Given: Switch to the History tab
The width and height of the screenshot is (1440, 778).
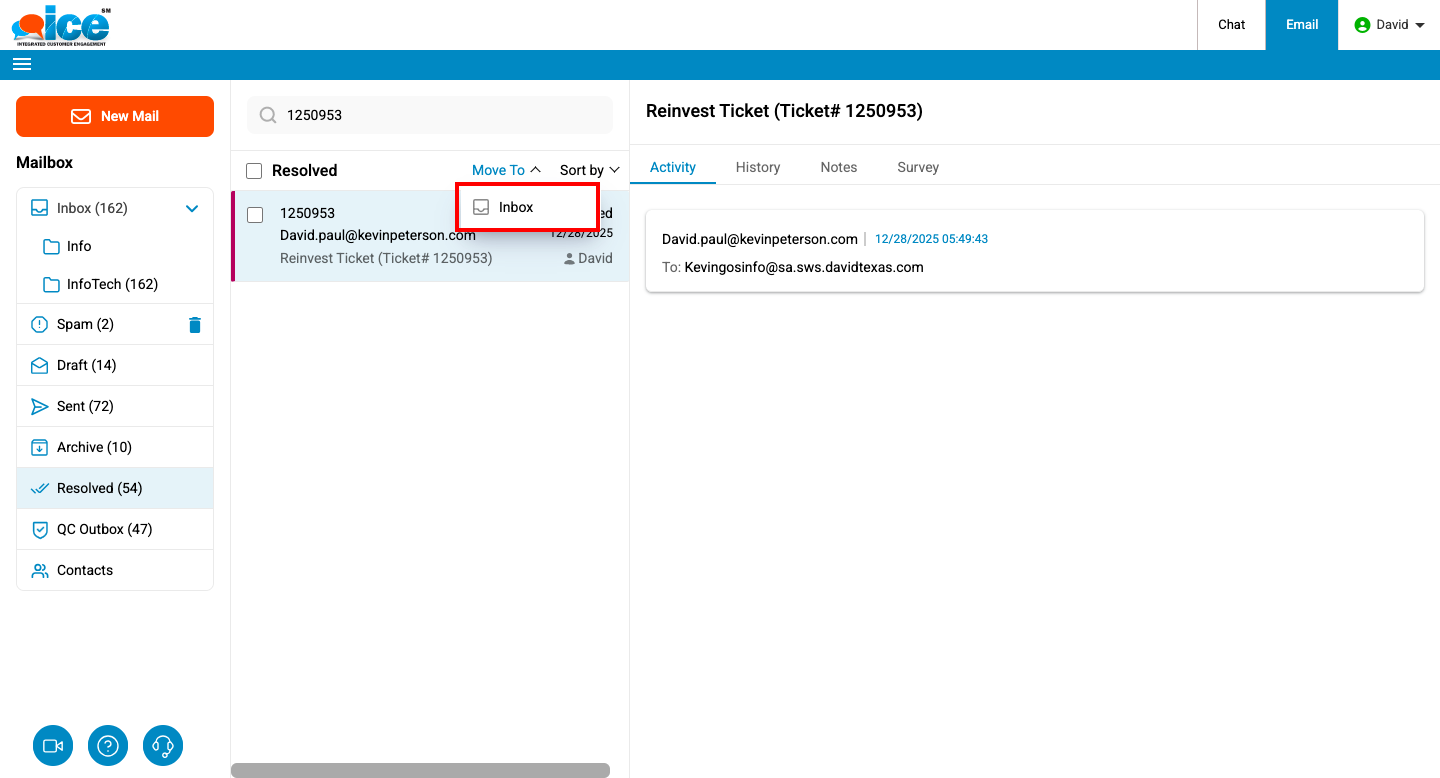Looking at the screenshot, I should [757, 167].
